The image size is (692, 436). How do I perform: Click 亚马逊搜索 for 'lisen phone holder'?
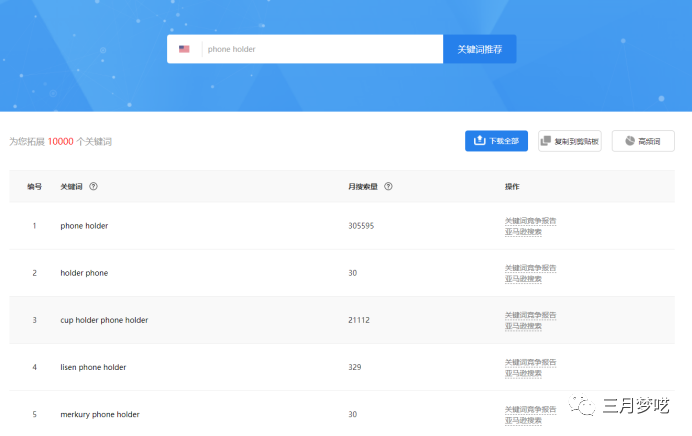[x=523, y=372]
